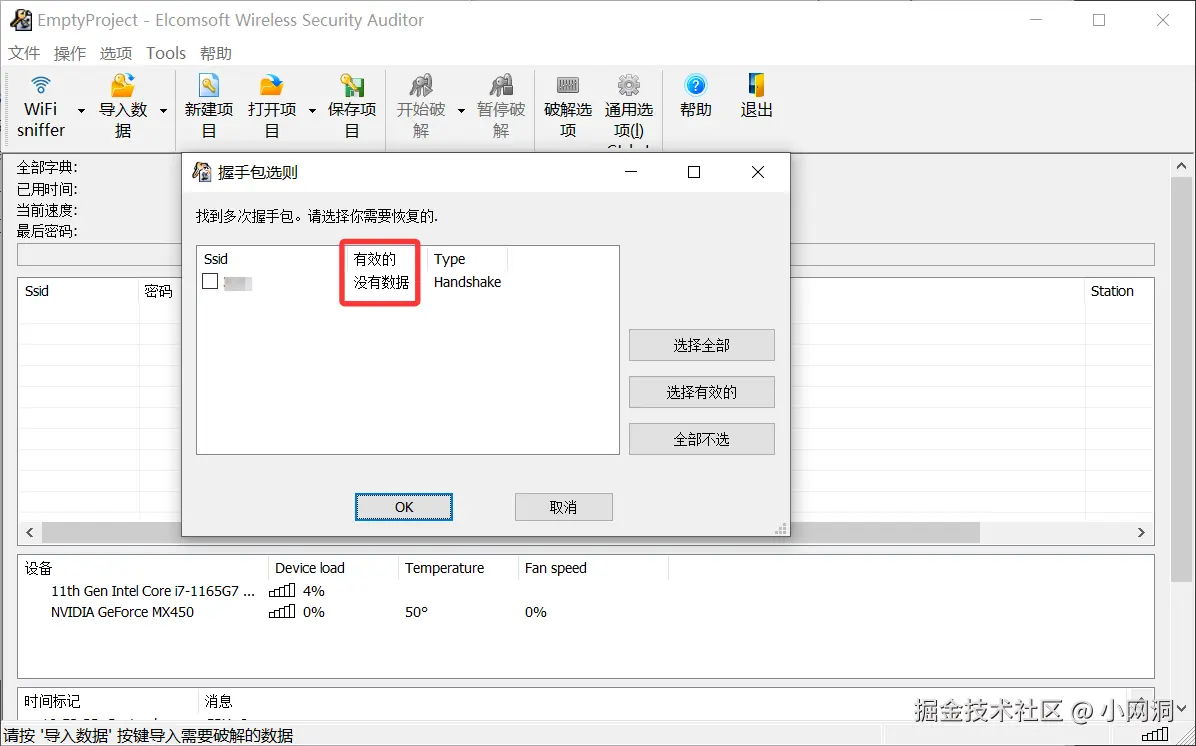1196x746 pixels.
Task: Save the project with 保存项目
Action: [352, 106]
